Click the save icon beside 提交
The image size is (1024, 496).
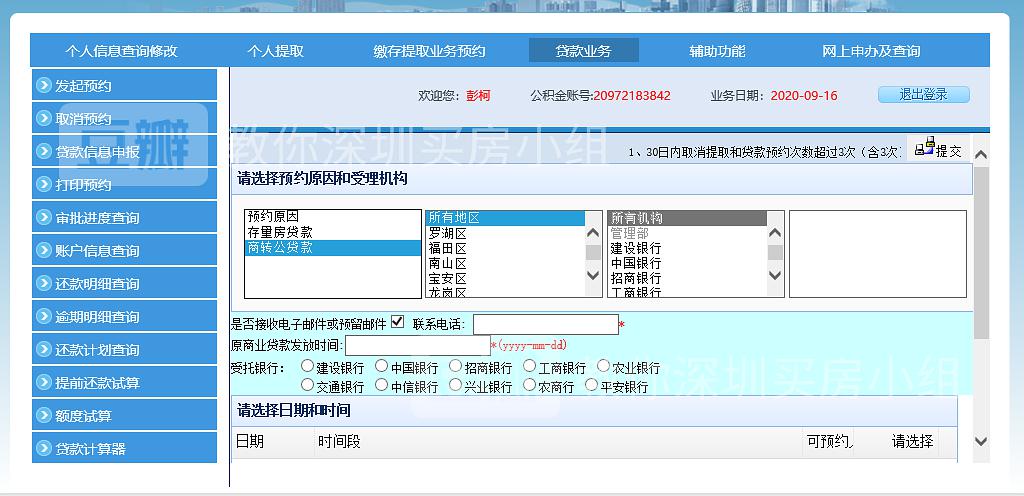924,148
